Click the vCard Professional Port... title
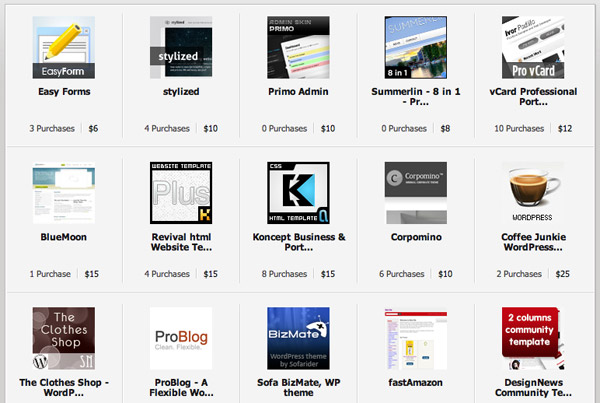600x403 pixels. (x=533, y=96)
